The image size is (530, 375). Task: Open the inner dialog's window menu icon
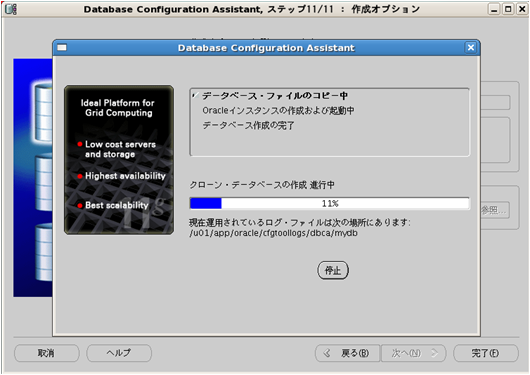pos(62,48)
